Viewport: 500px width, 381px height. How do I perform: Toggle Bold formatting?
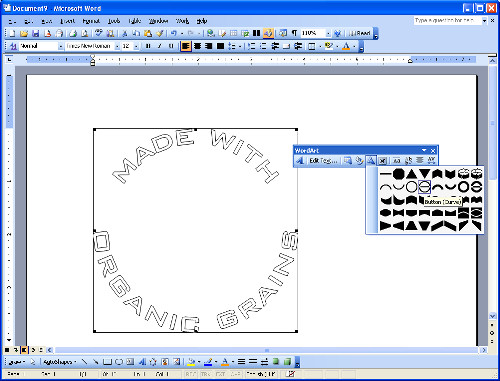point(148,46)
